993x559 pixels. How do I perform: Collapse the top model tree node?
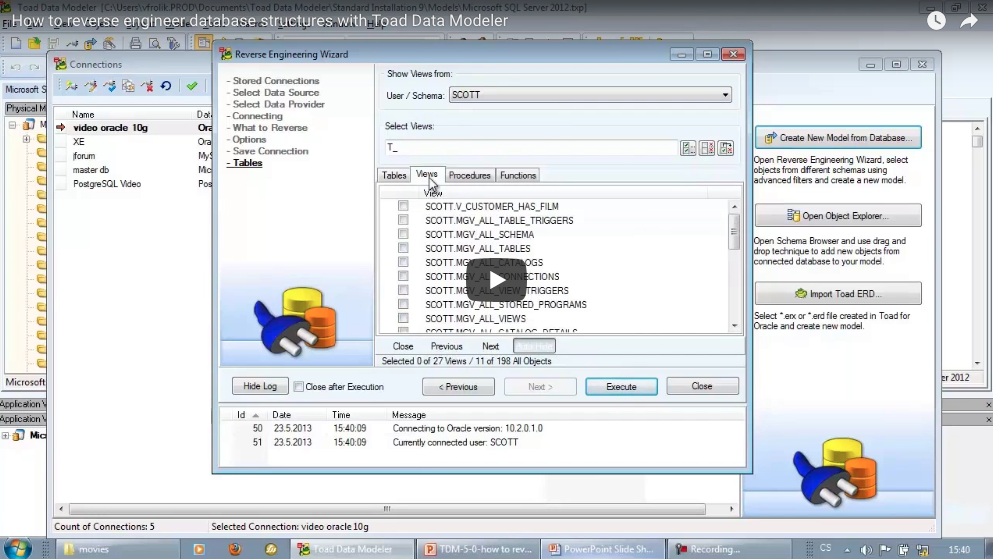13,125
